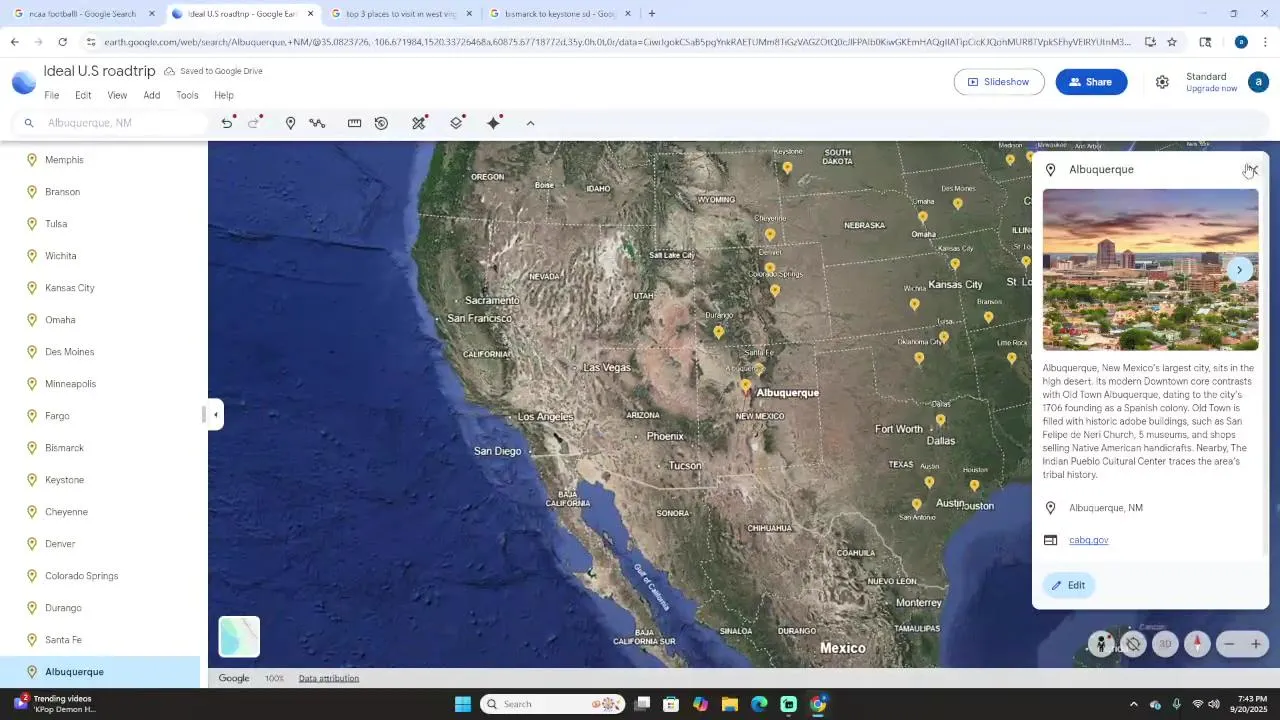The image size is (1280, 720).
Task: Activate the Street View pegman
Action: (1101, 644)
